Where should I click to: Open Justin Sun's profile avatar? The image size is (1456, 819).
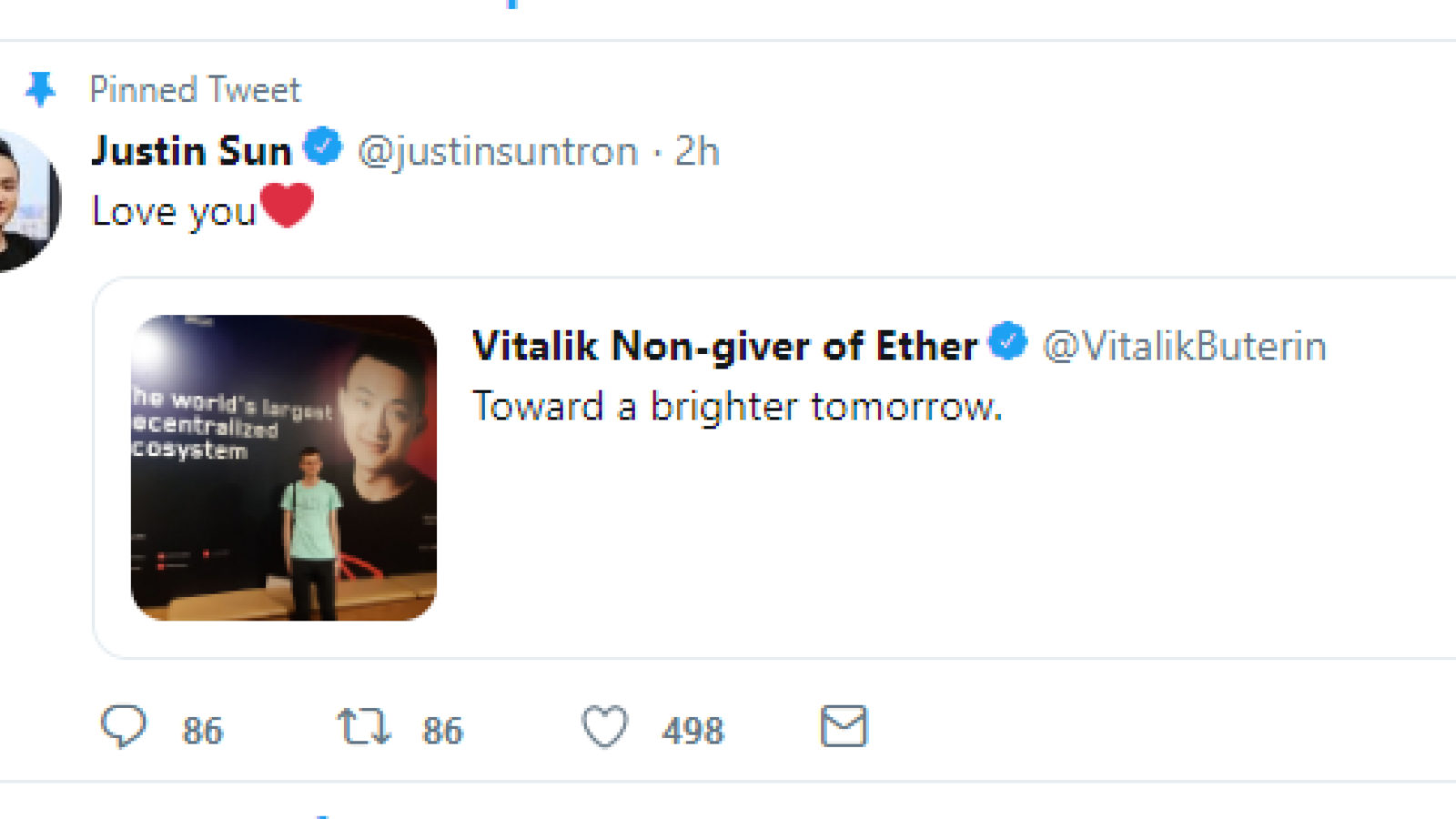click(25, 201)
